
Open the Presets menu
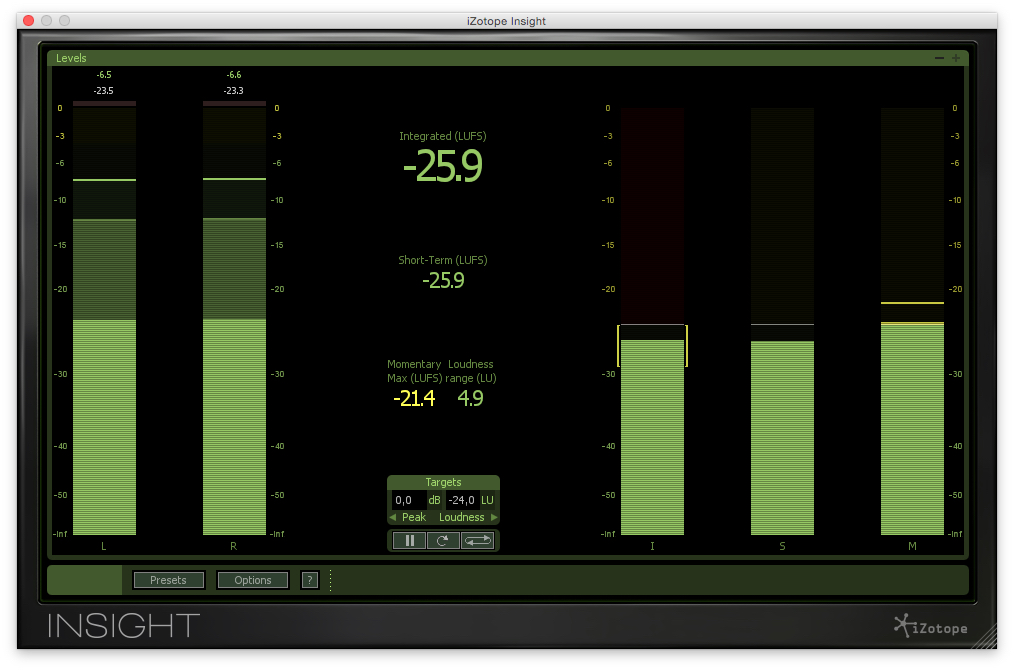coord(168,580)
